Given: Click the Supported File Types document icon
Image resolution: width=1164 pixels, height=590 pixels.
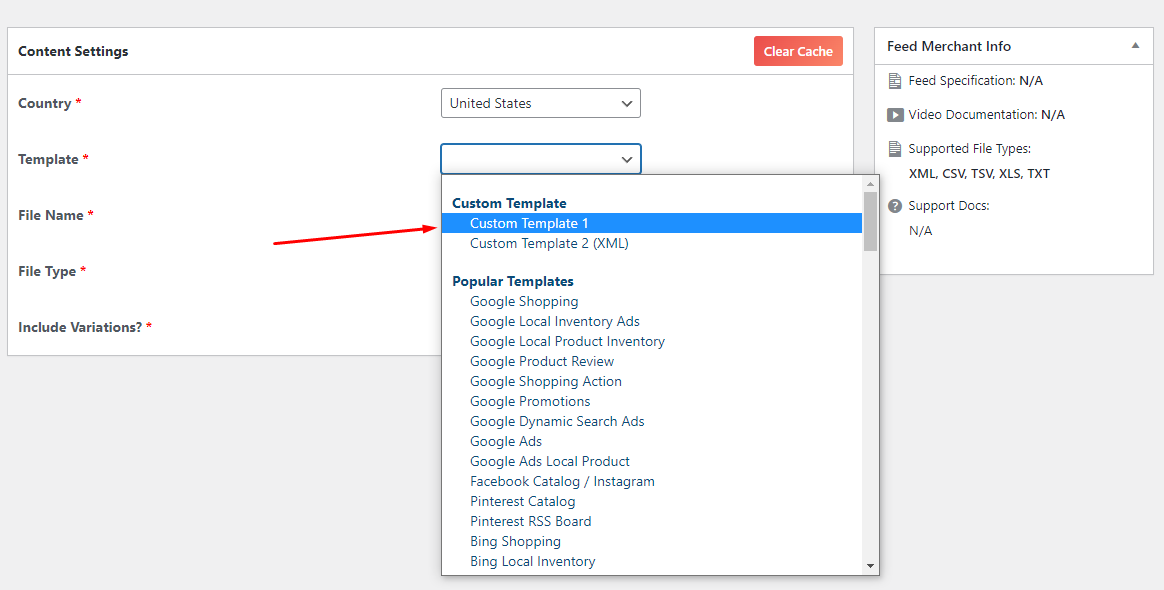Looking at the screenshot, I should coord(895,149).
